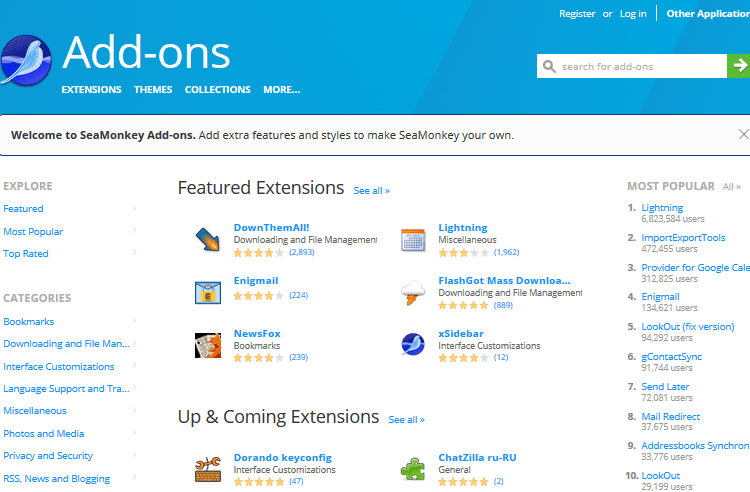Click the Log in link
This screenshot has height=492, width=750.
click(633, 14)
